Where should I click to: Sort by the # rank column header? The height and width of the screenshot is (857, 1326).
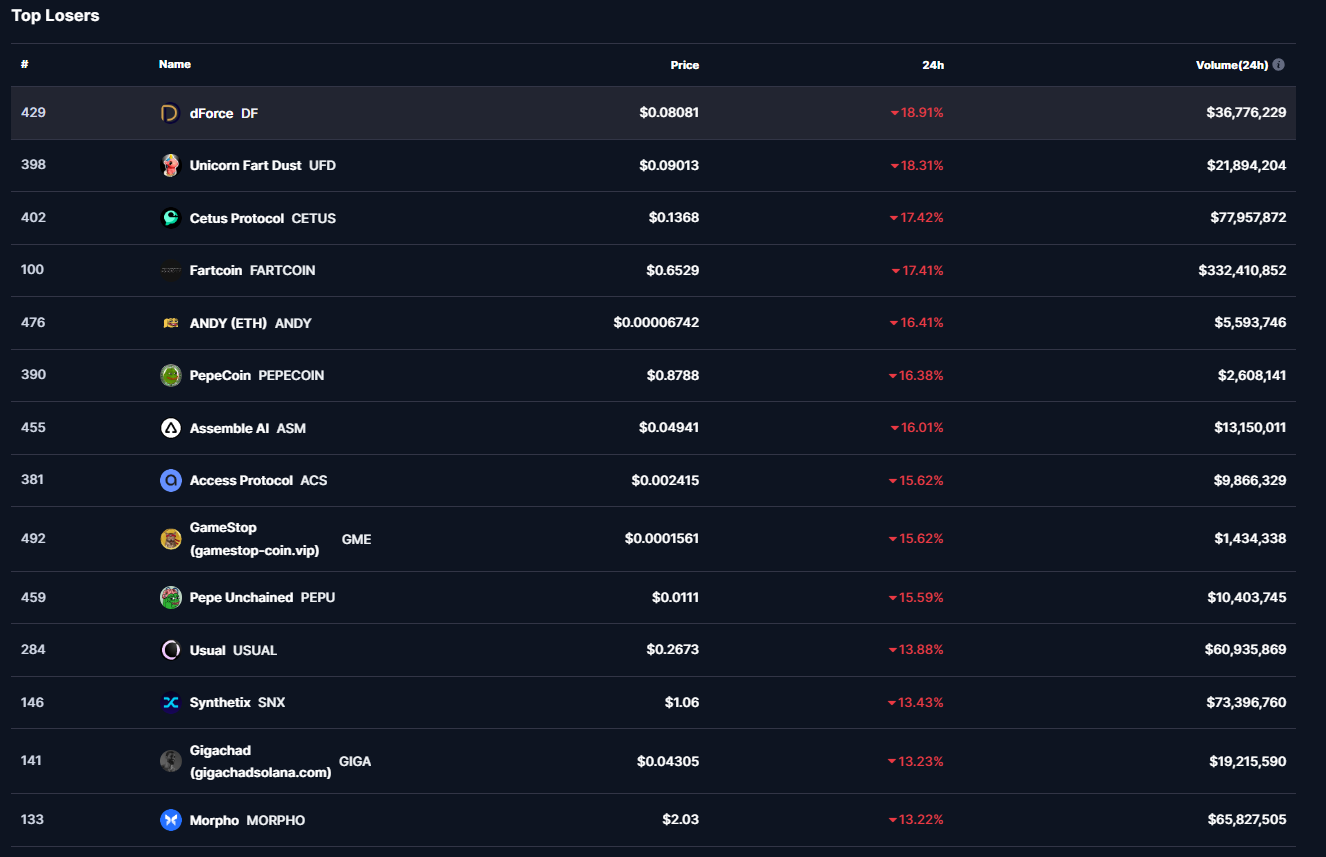pyautogui.click(x=25, y=64)
